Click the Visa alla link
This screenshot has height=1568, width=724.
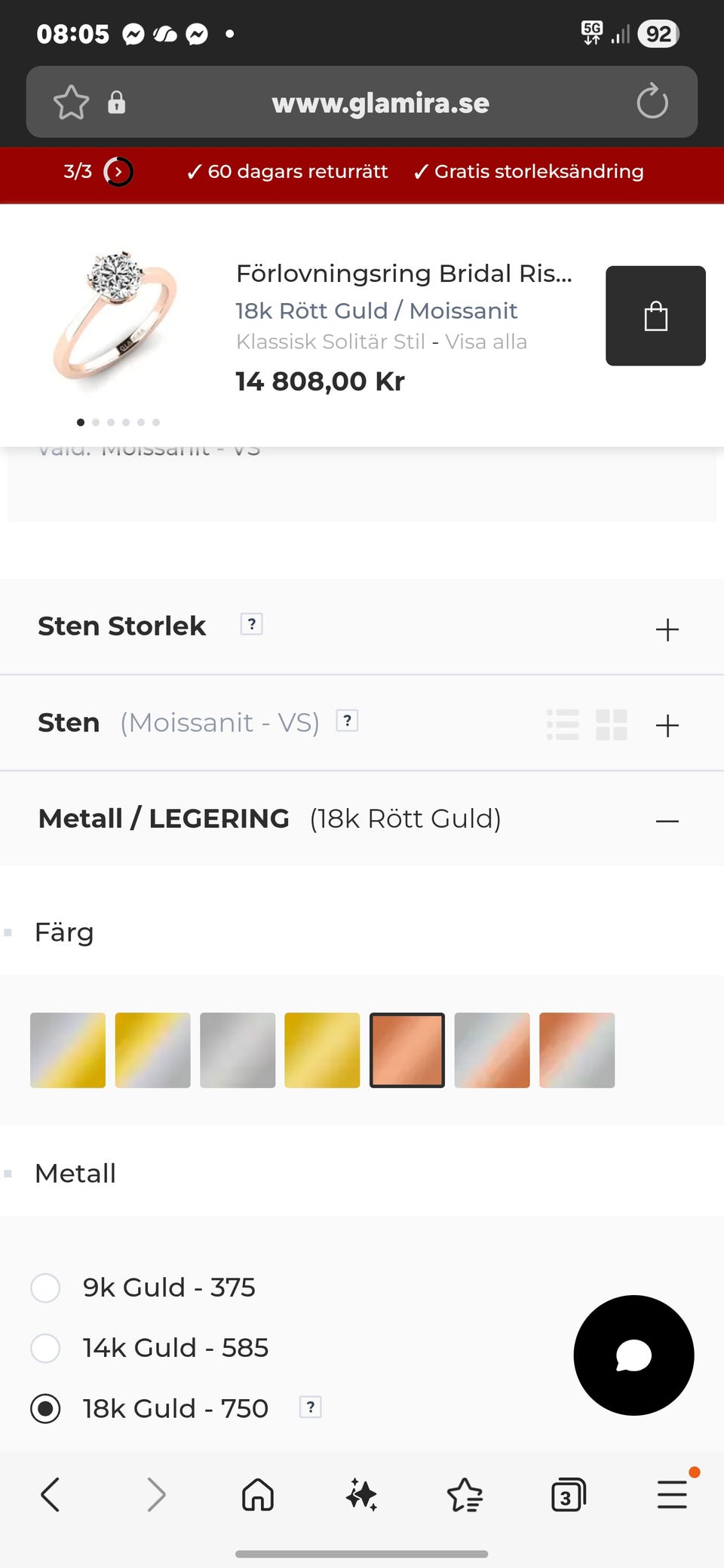pos(486,341)
